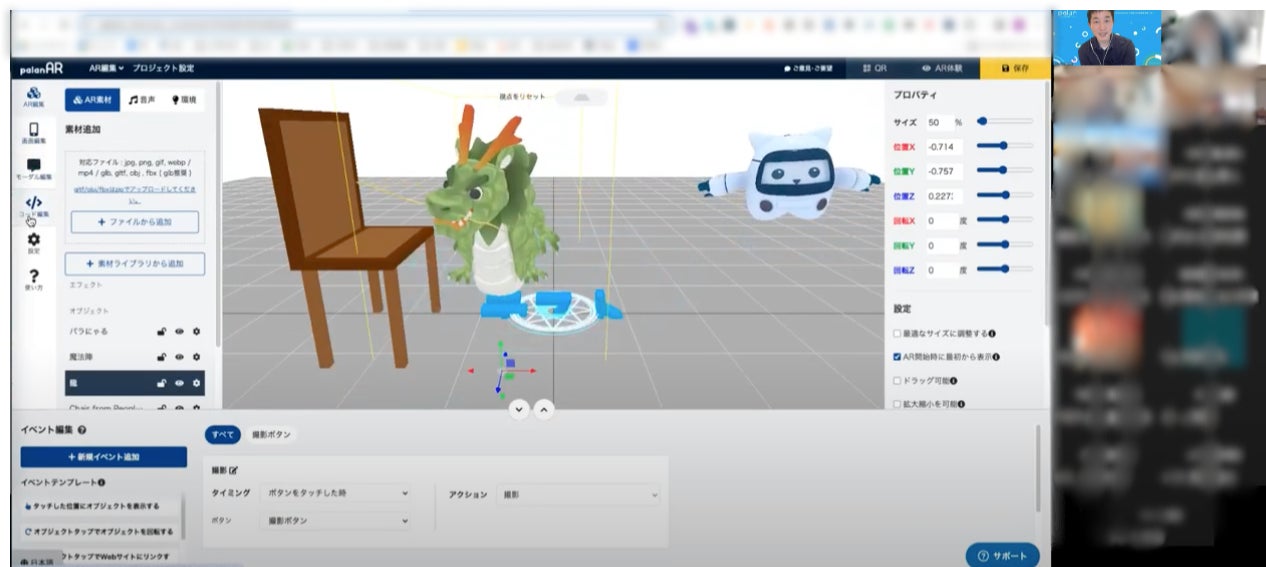Click the サポート help button

(x=1003, y=555)
